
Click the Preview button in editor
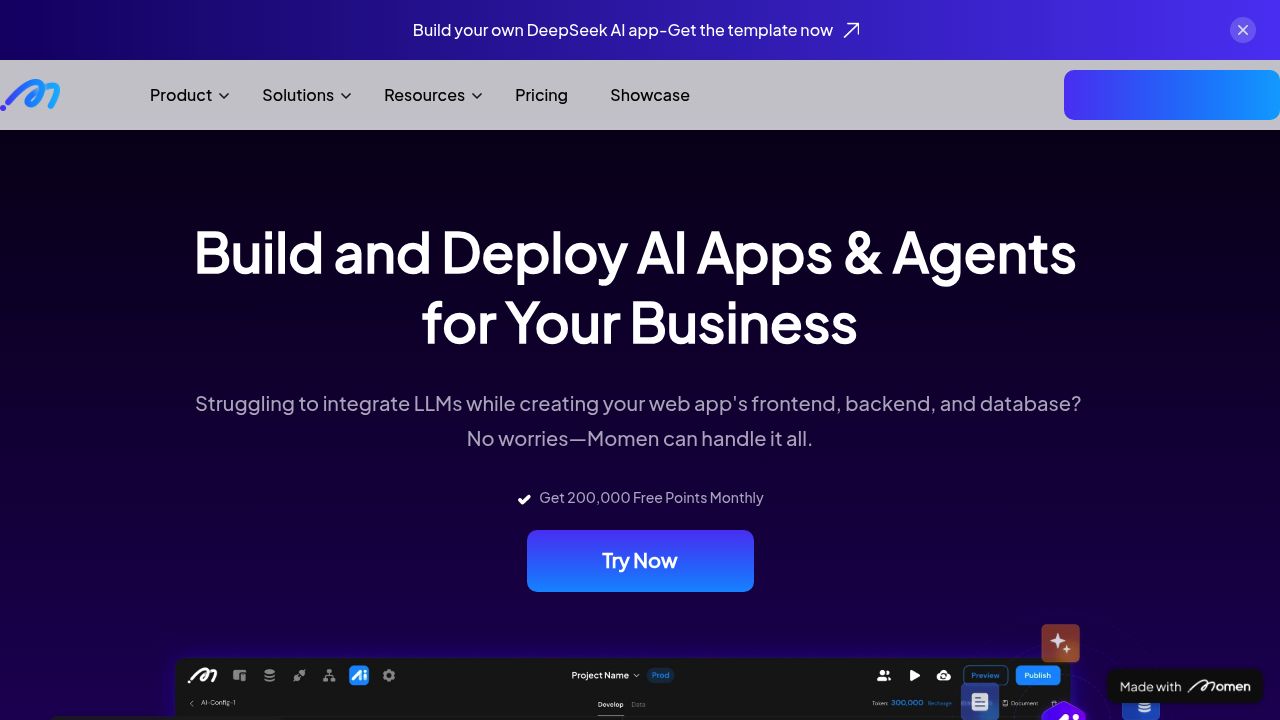985,675
